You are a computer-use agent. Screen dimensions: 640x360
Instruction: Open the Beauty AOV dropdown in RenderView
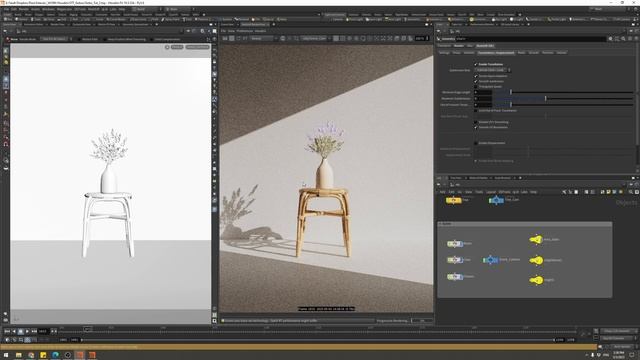(264, 38)
